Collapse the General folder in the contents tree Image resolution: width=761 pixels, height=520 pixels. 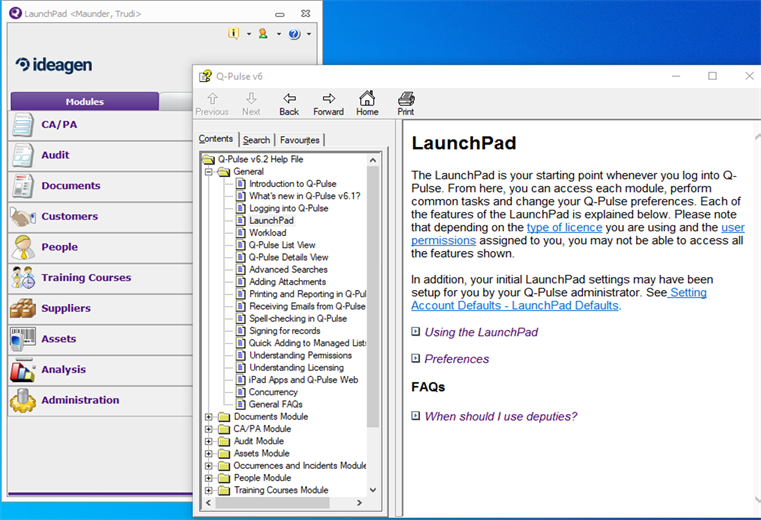209,172
